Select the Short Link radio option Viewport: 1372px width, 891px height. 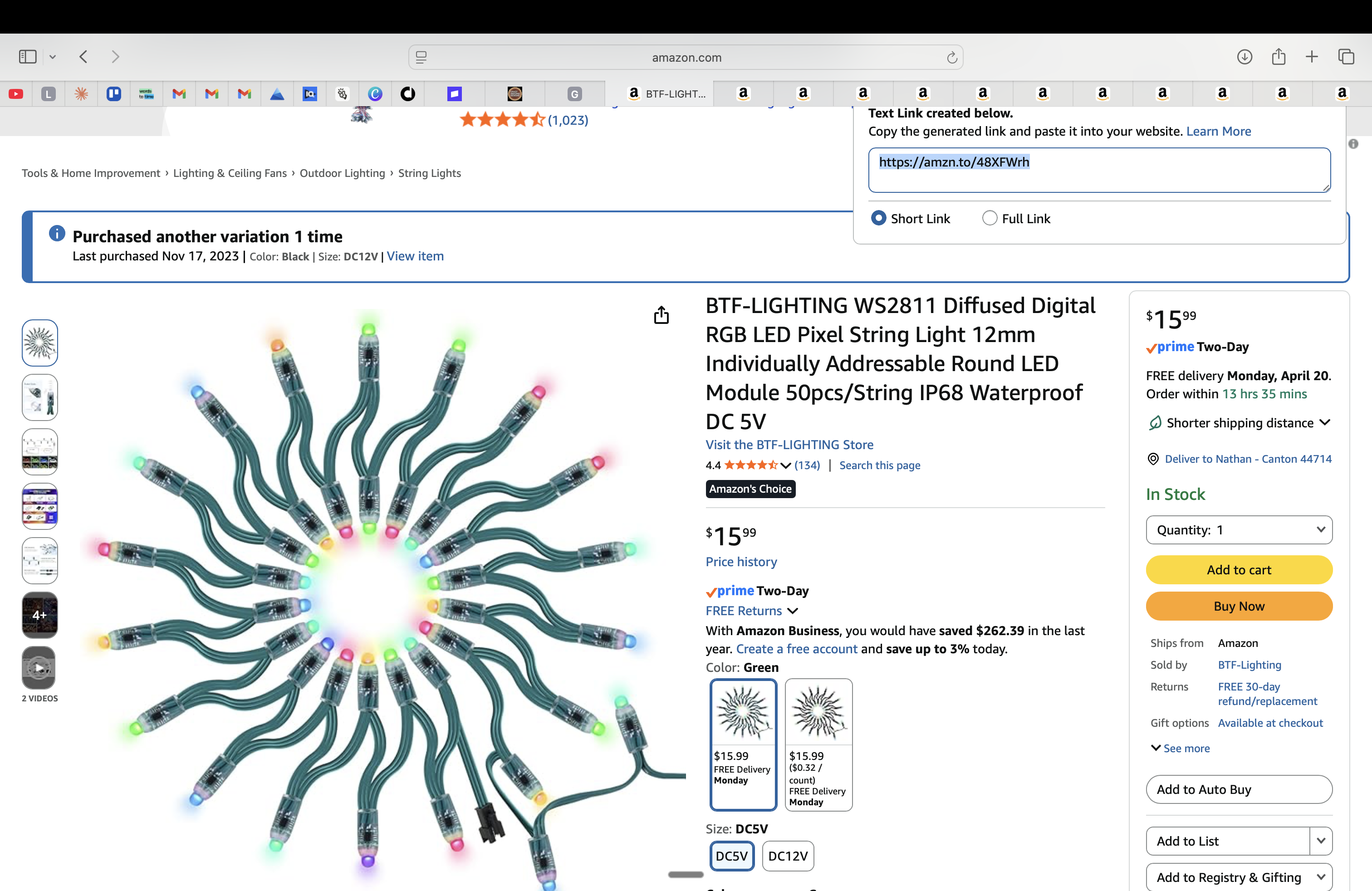[878, 218]
